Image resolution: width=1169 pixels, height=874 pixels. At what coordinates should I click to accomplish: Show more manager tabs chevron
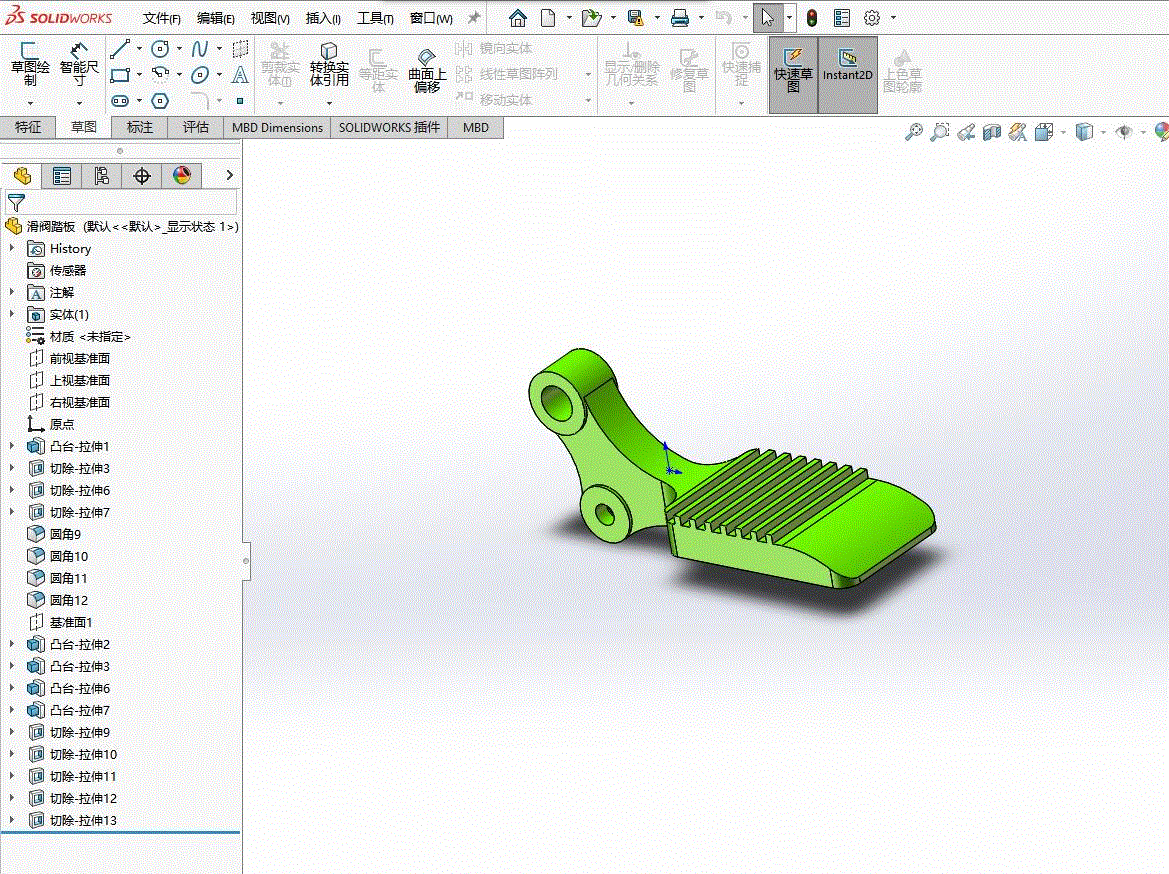click(x=230, y=175)
